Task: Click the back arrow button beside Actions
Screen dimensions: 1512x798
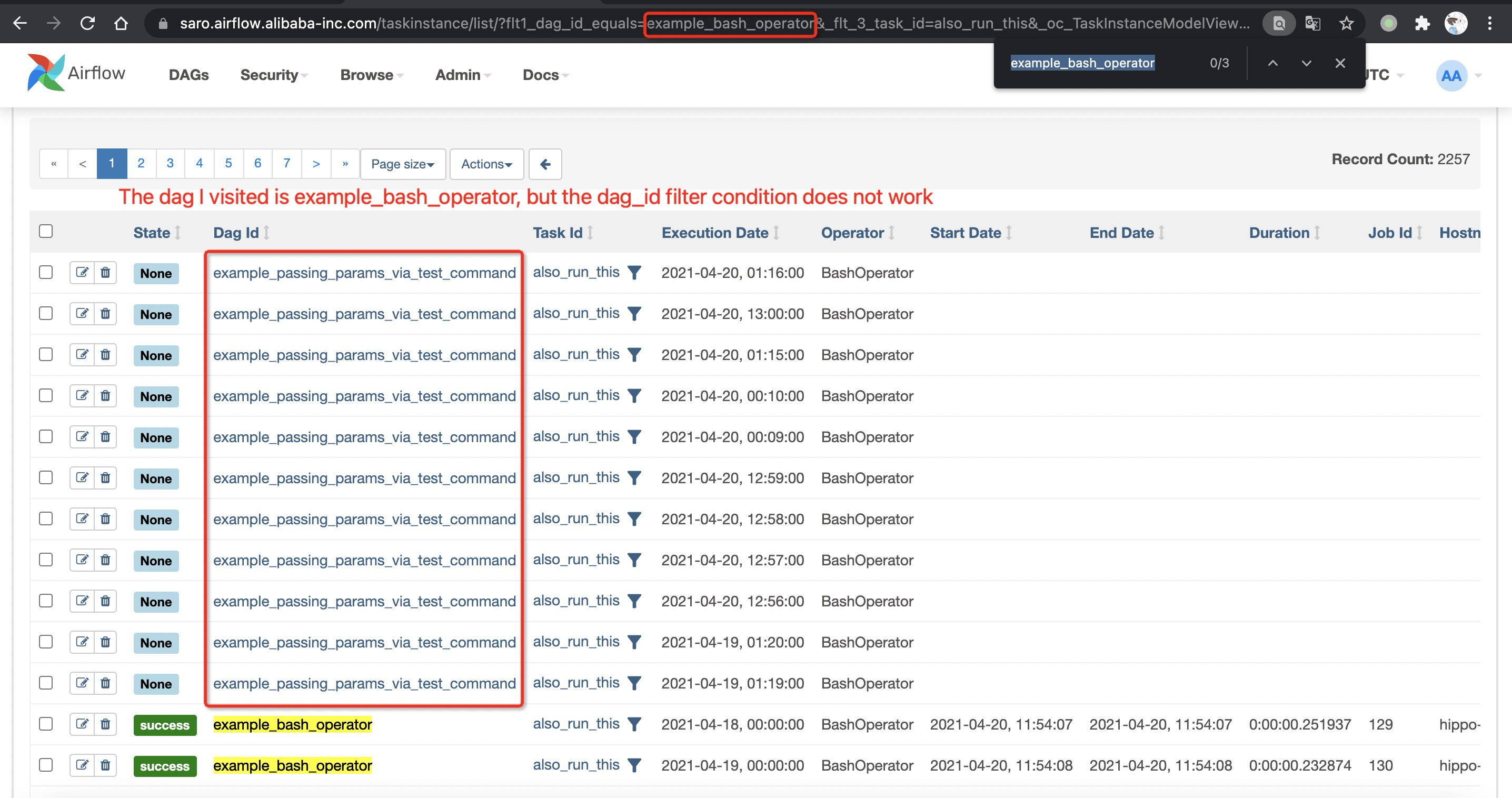Action: (545, 164)
